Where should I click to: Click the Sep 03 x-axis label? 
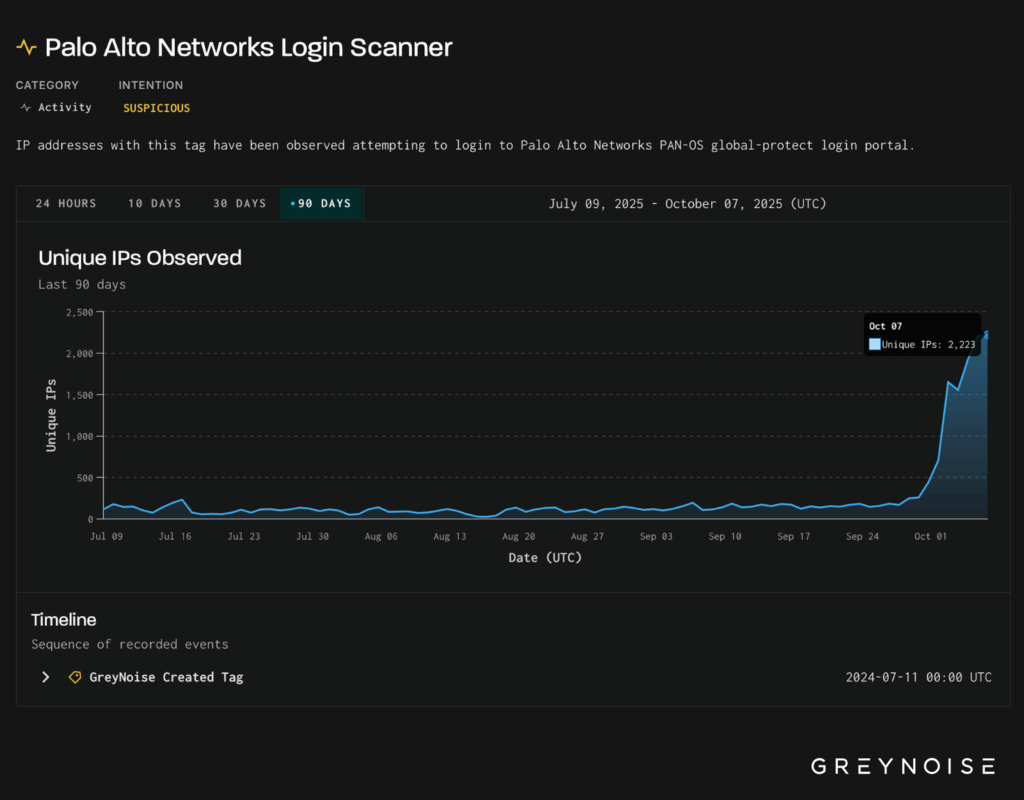click(x=656, y=536)
